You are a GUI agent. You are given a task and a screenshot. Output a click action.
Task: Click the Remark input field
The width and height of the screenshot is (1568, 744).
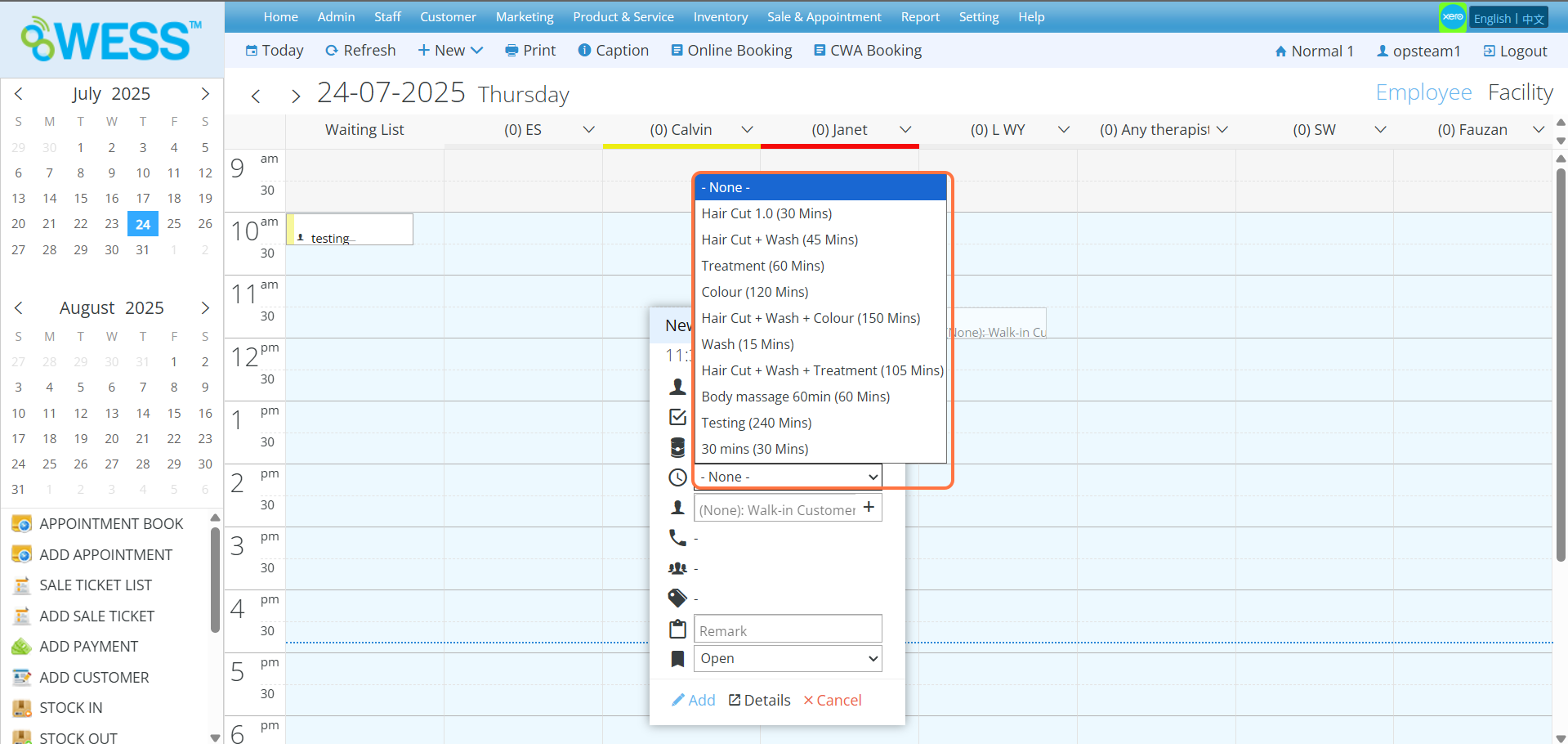(x=788, y=630)
